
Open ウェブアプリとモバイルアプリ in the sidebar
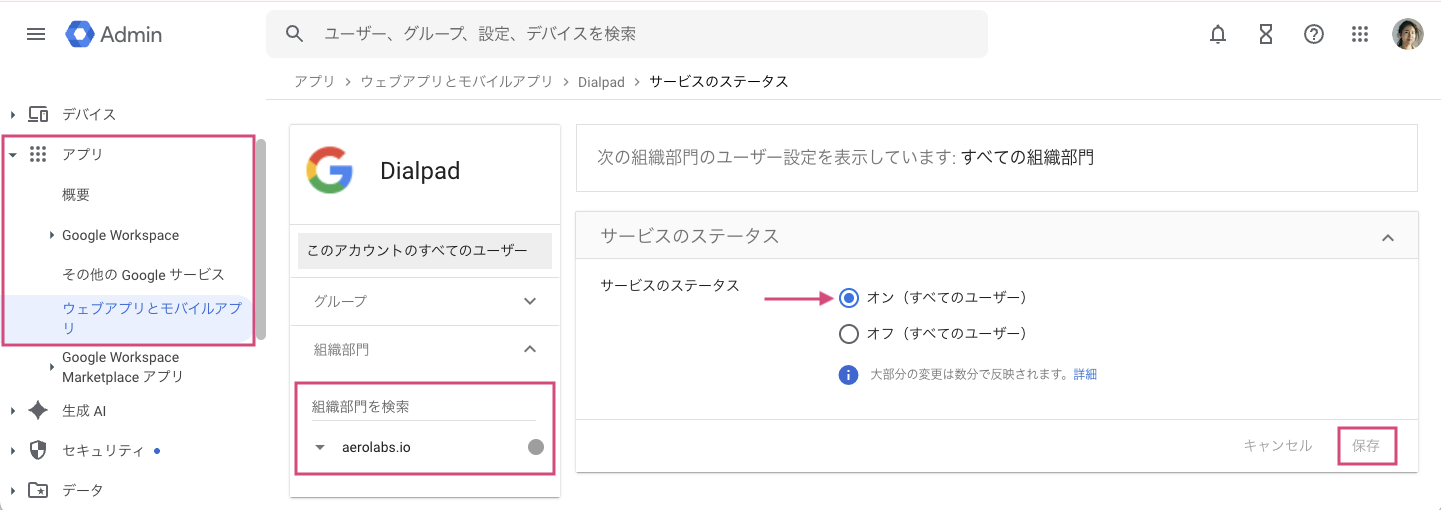(151, 318)
